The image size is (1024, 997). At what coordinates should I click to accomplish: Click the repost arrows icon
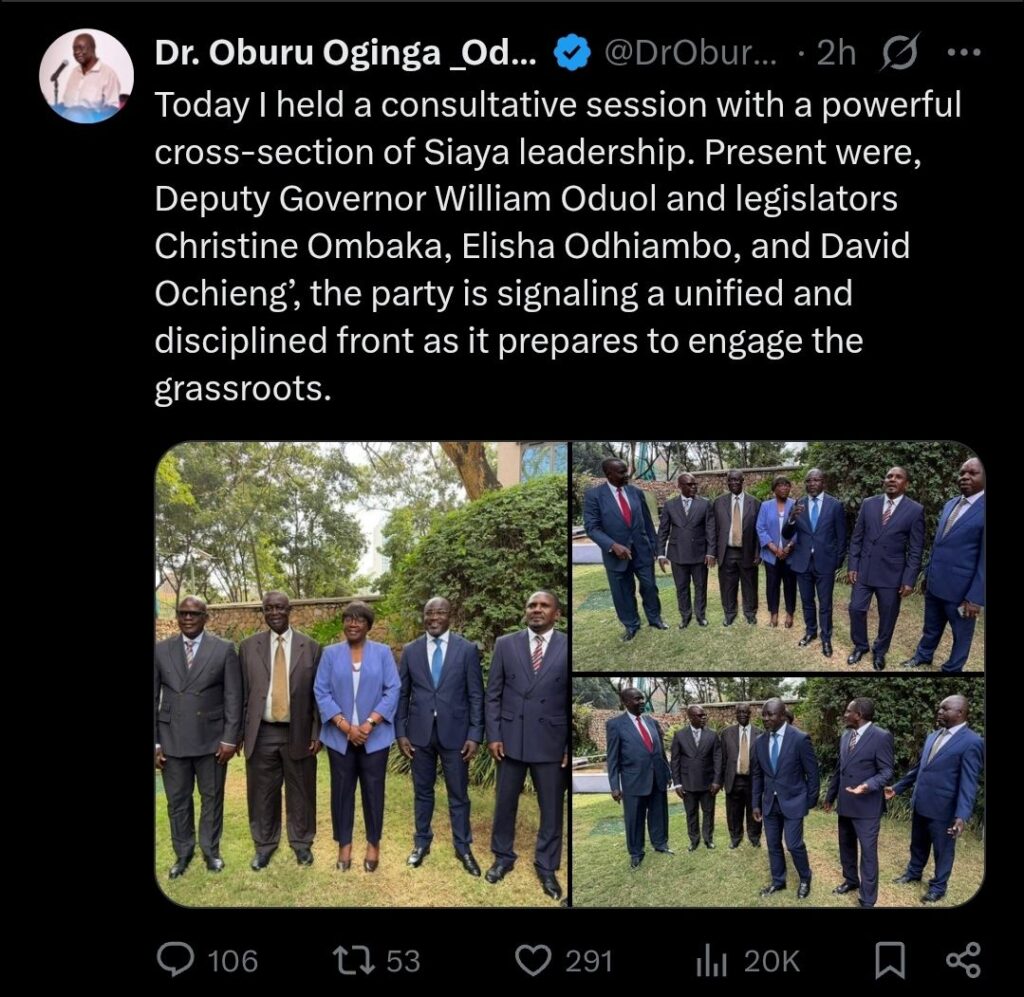[x=350, y=961]
